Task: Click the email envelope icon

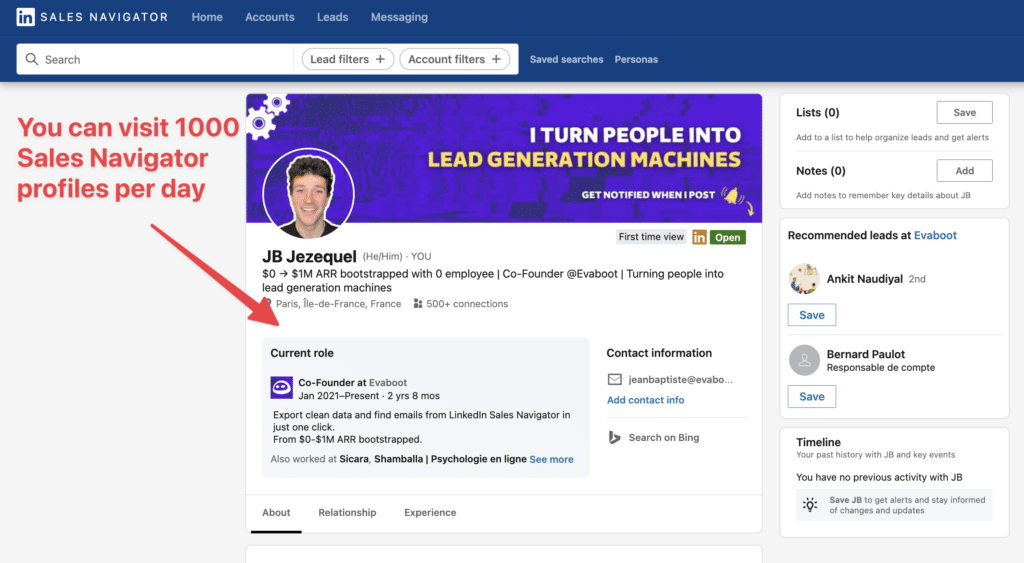Action: [x=615, y=379]
